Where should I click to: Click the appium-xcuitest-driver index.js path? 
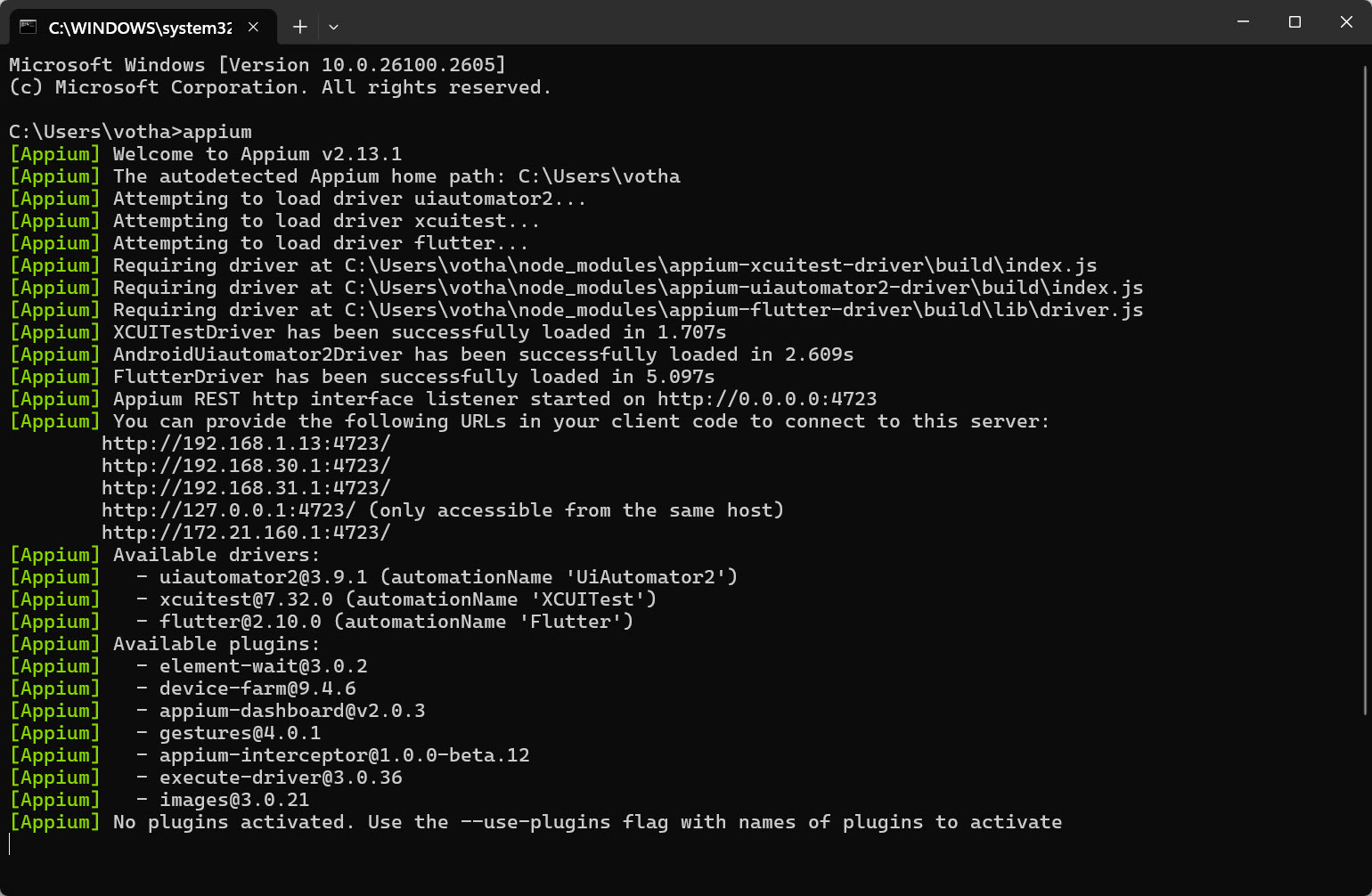(x=721, y=265)
